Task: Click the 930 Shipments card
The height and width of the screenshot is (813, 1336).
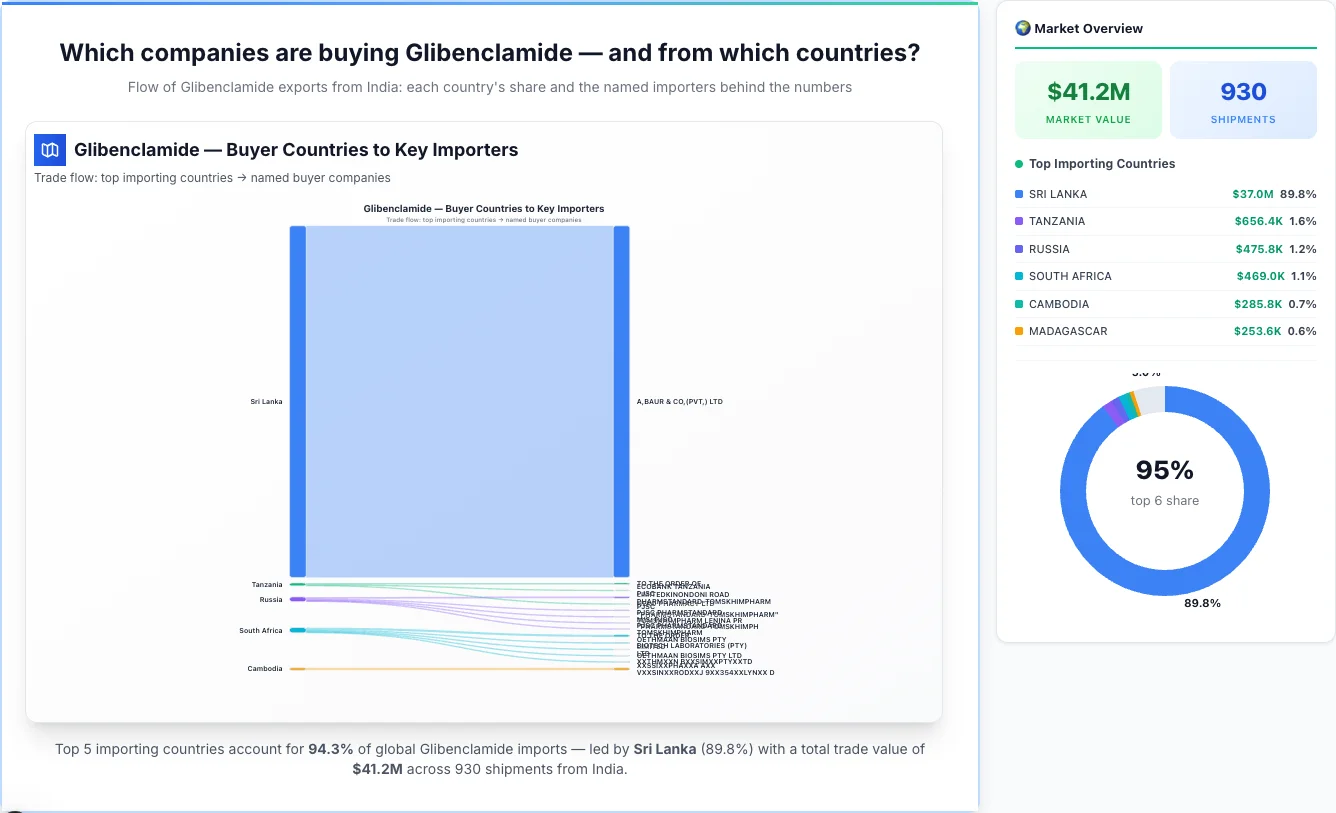Action: pos(1243,98)
